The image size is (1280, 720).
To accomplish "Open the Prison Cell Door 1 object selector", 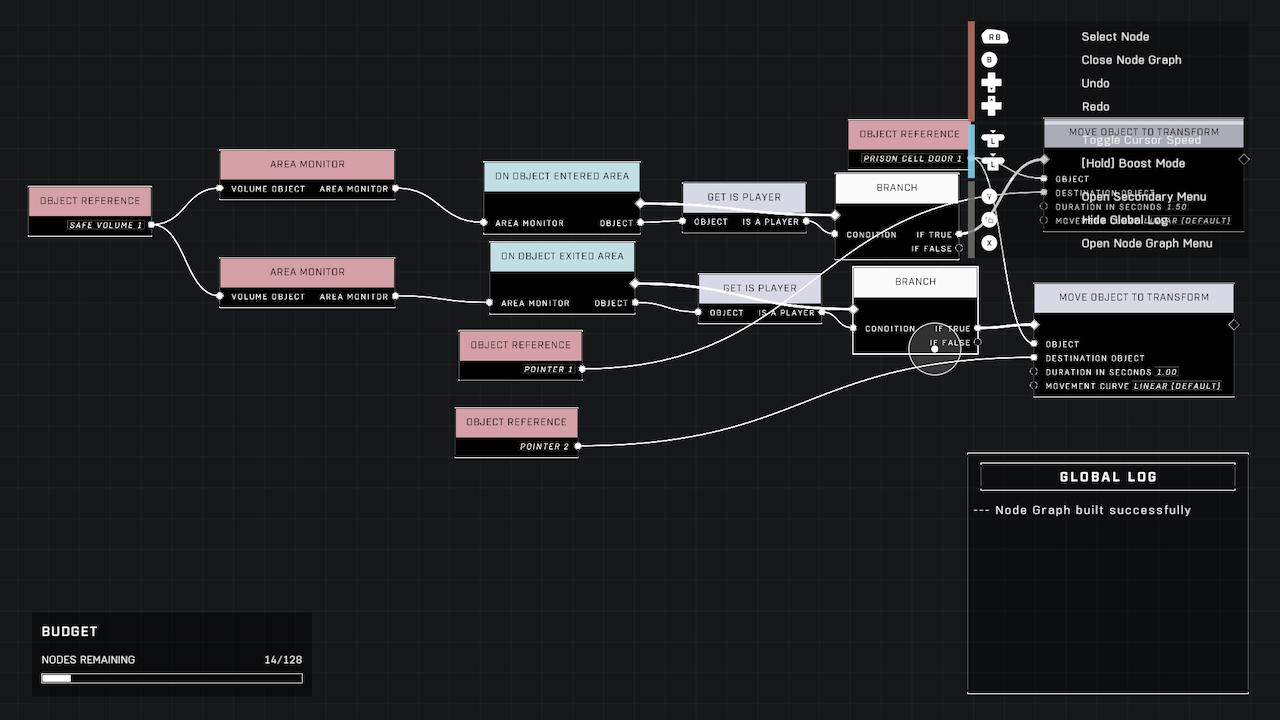I will tap(912, 159).
